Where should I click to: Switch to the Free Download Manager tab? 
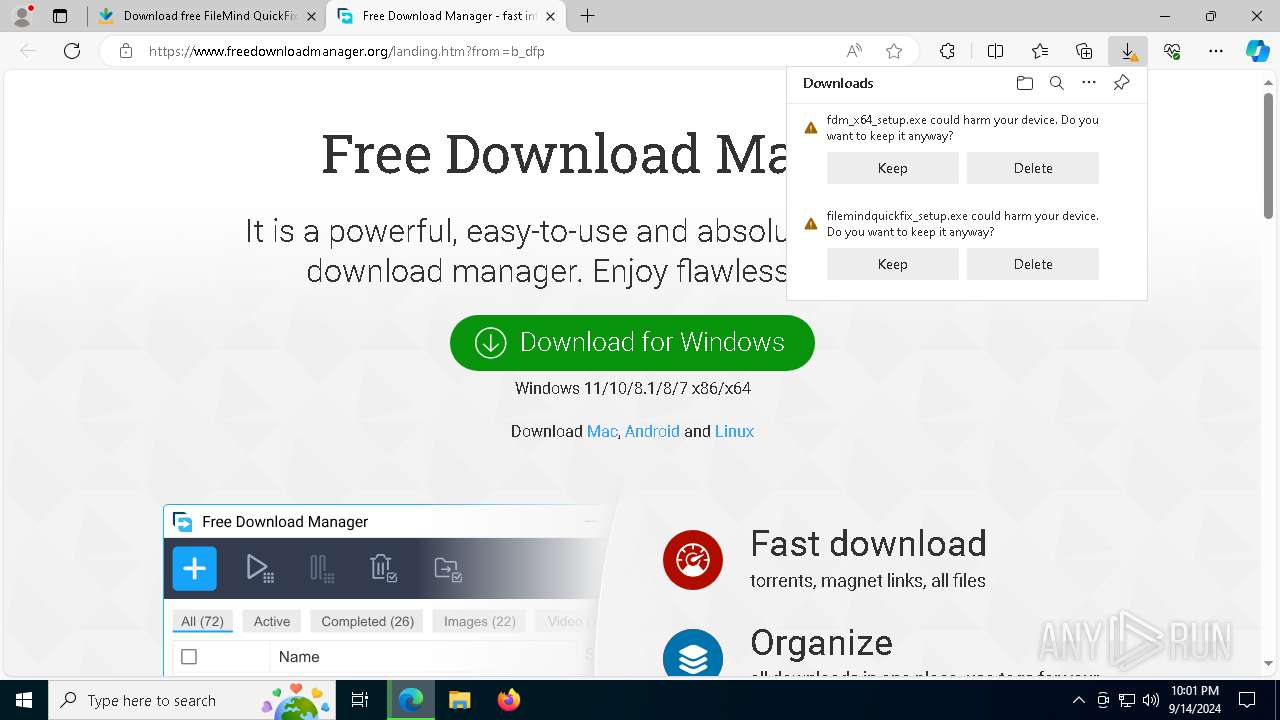(445, 16)
